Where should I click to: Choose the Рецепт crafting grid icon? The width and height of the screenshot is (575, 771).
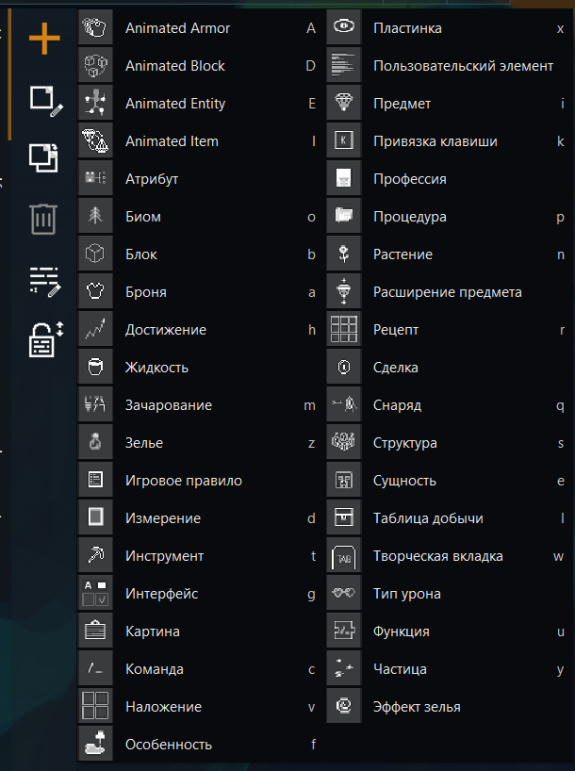[343, 329]
